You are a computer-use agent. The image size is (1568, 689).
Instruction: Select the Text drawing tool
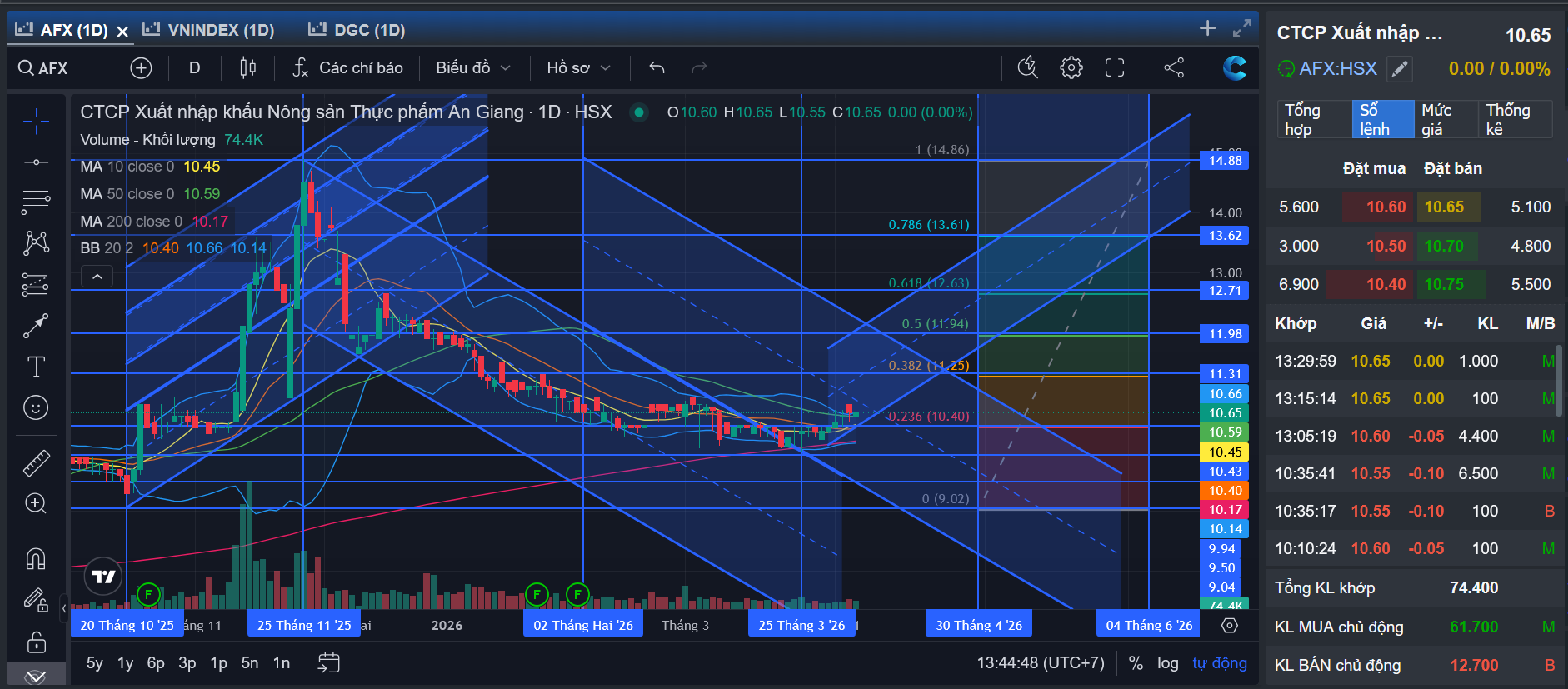[x=36, y=367]
